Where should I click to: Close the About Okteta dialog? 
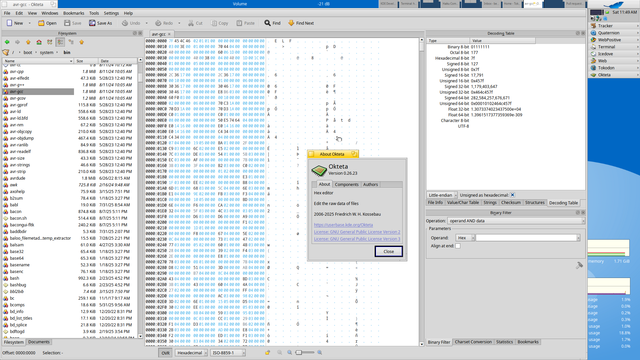click(x=389, y=251)
